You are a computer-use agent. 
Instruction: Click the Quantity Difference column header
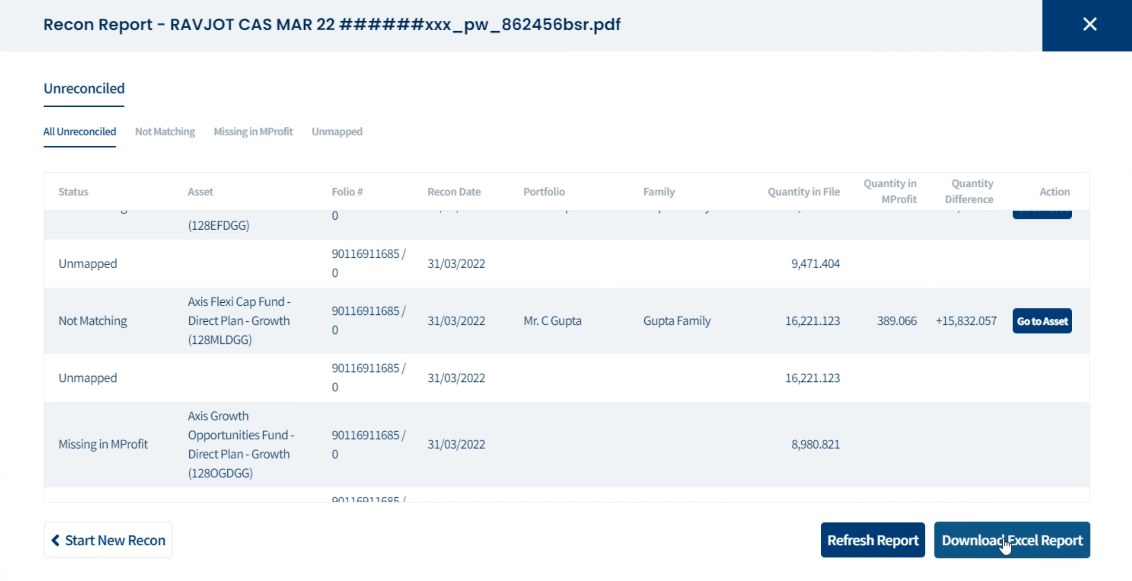tap(972, 191)
